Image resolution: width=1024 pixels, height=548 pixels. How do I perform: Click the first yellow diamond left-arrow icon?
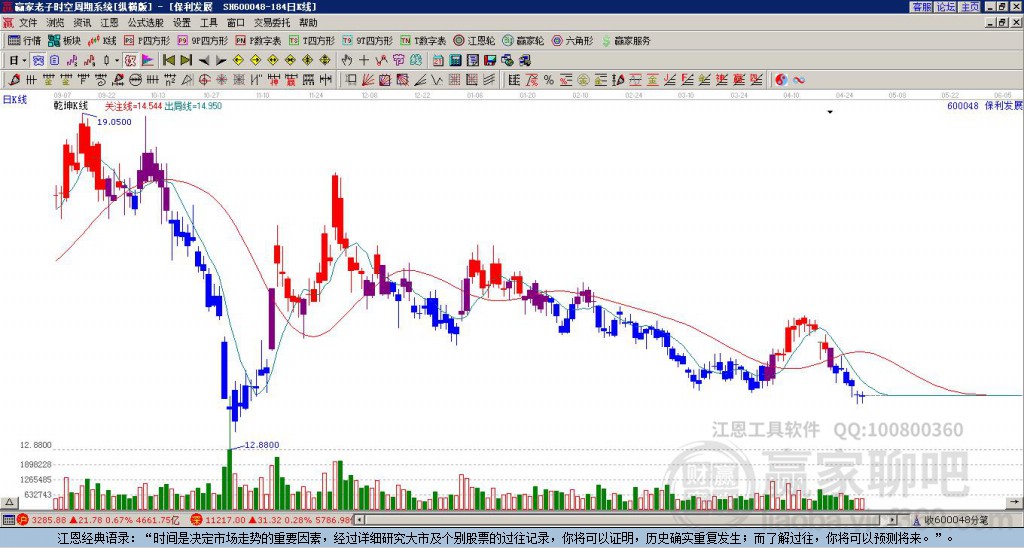pos(238,61)
